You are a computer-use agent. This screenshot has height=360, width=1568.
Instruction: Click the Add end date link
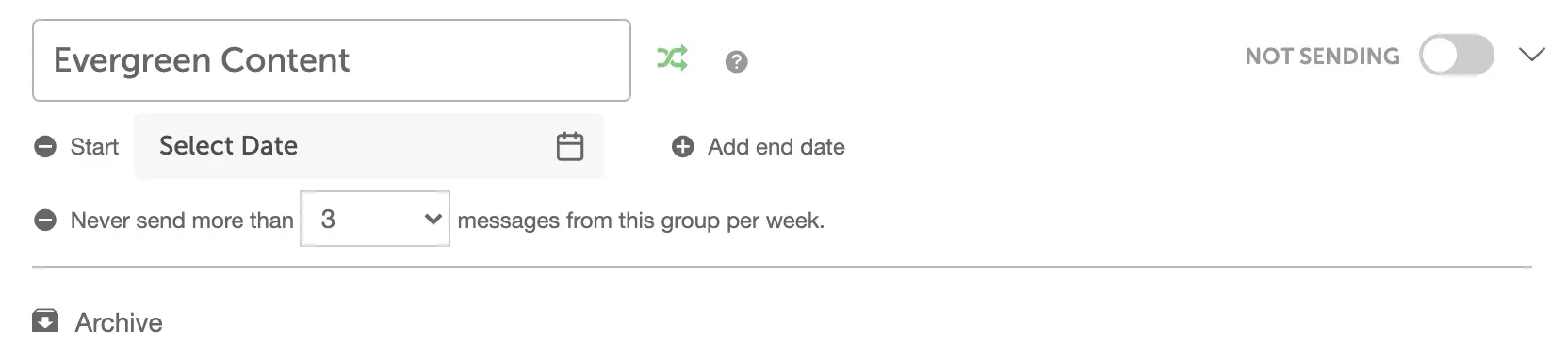click(x=776, y=147)
